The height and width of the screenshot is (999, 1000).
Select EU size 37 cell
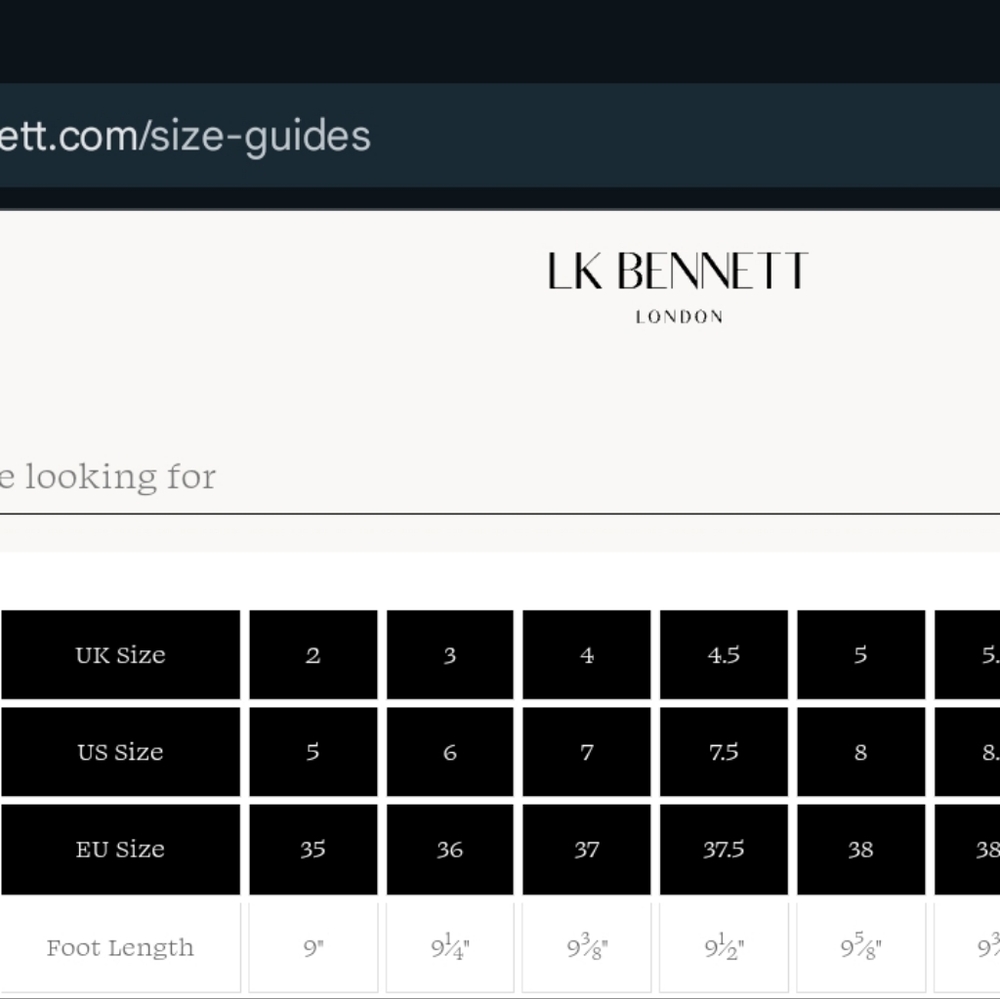tap(587, 849)
